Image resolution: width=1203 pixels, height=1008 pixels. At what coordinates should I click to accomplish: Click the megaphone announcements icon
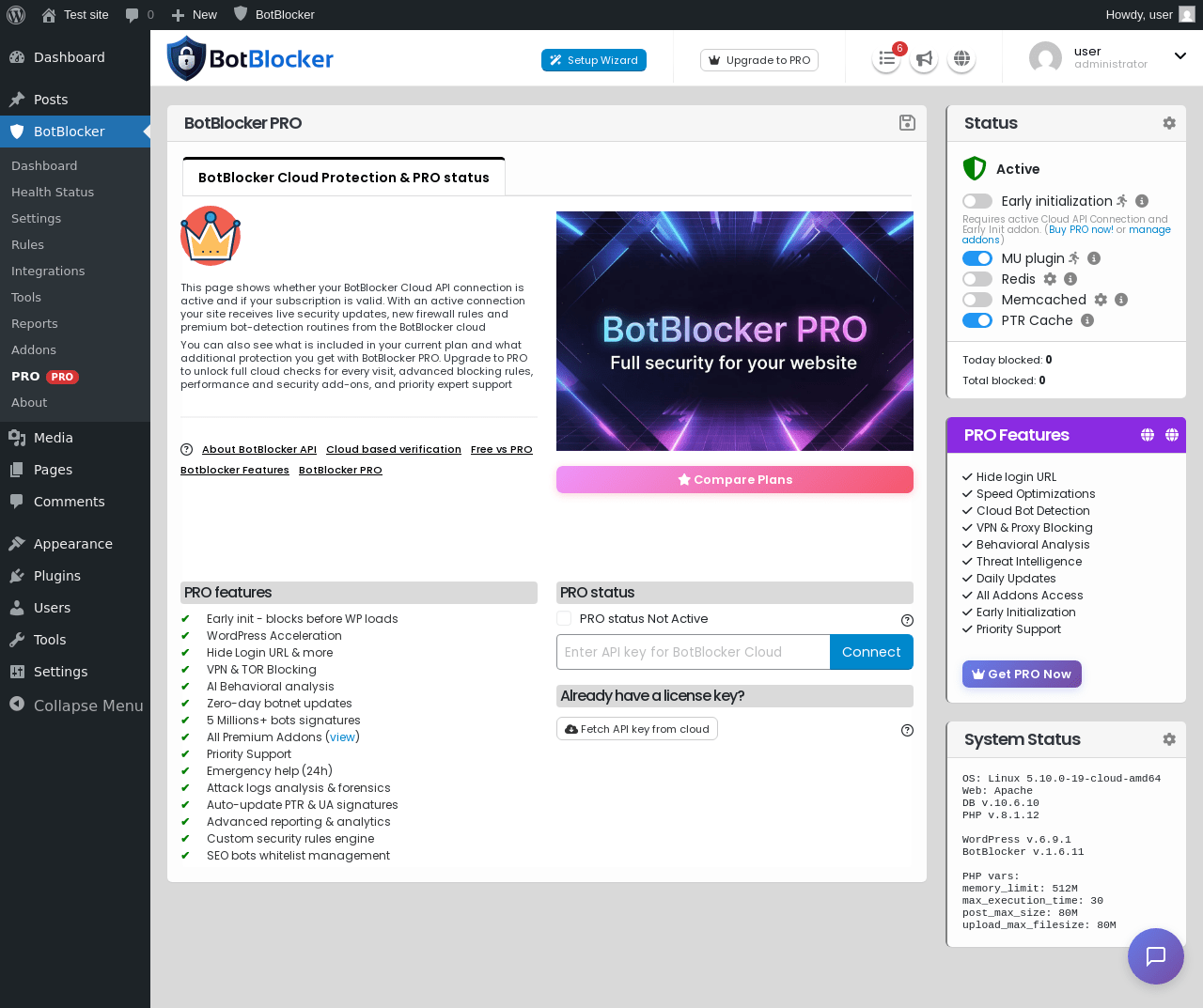point(924,59)
